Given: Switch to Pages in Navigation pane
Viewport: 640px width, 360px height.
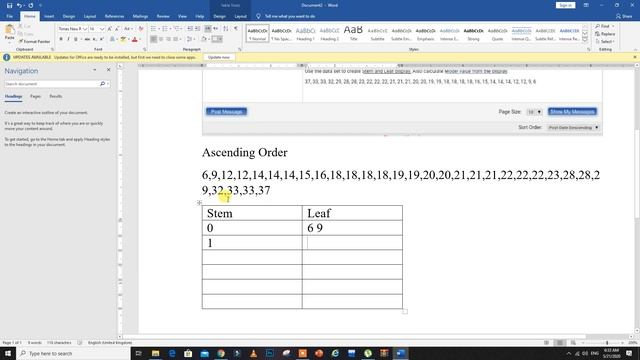Looking at the screenshot, I should (36, 96).
